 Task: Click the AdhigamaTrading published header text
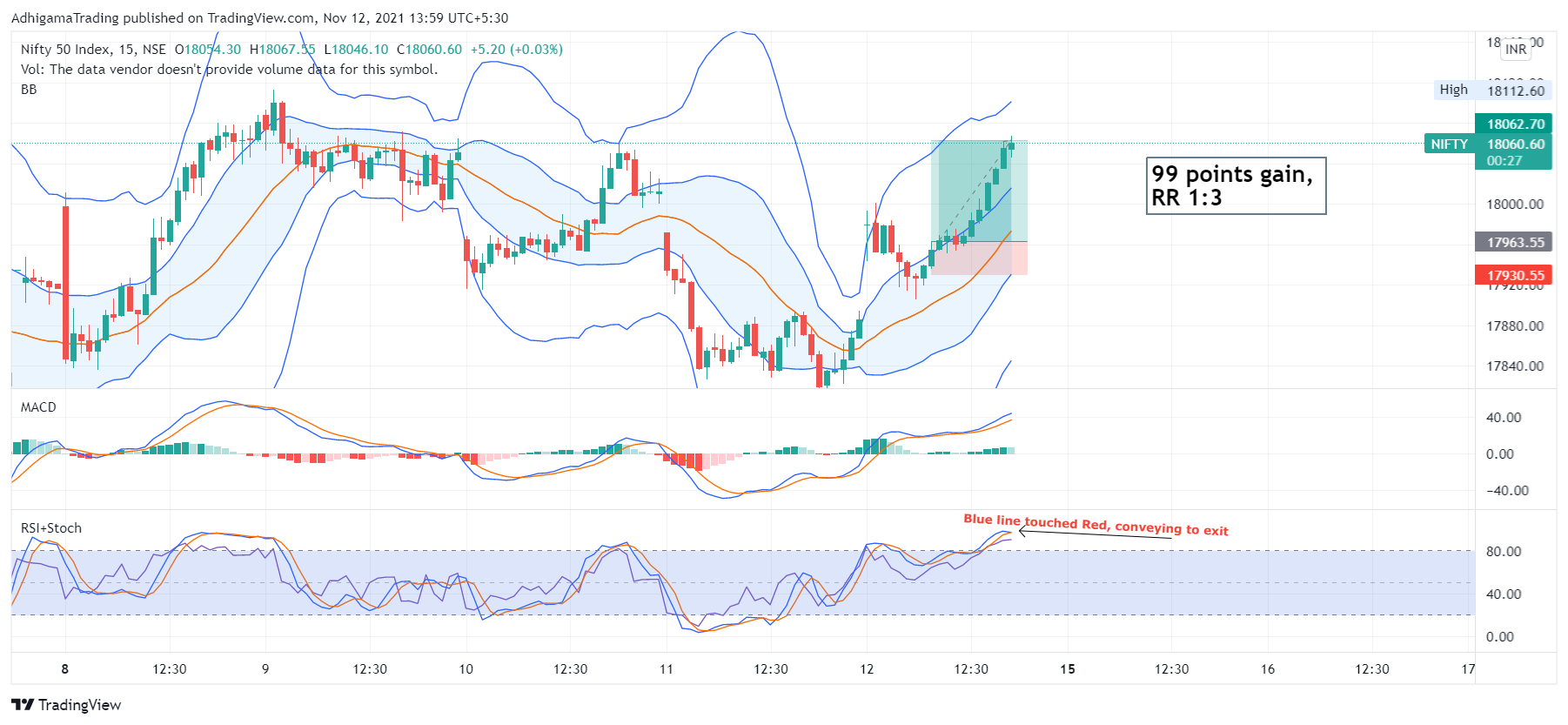pyautogui.click(x=259, y=18)
